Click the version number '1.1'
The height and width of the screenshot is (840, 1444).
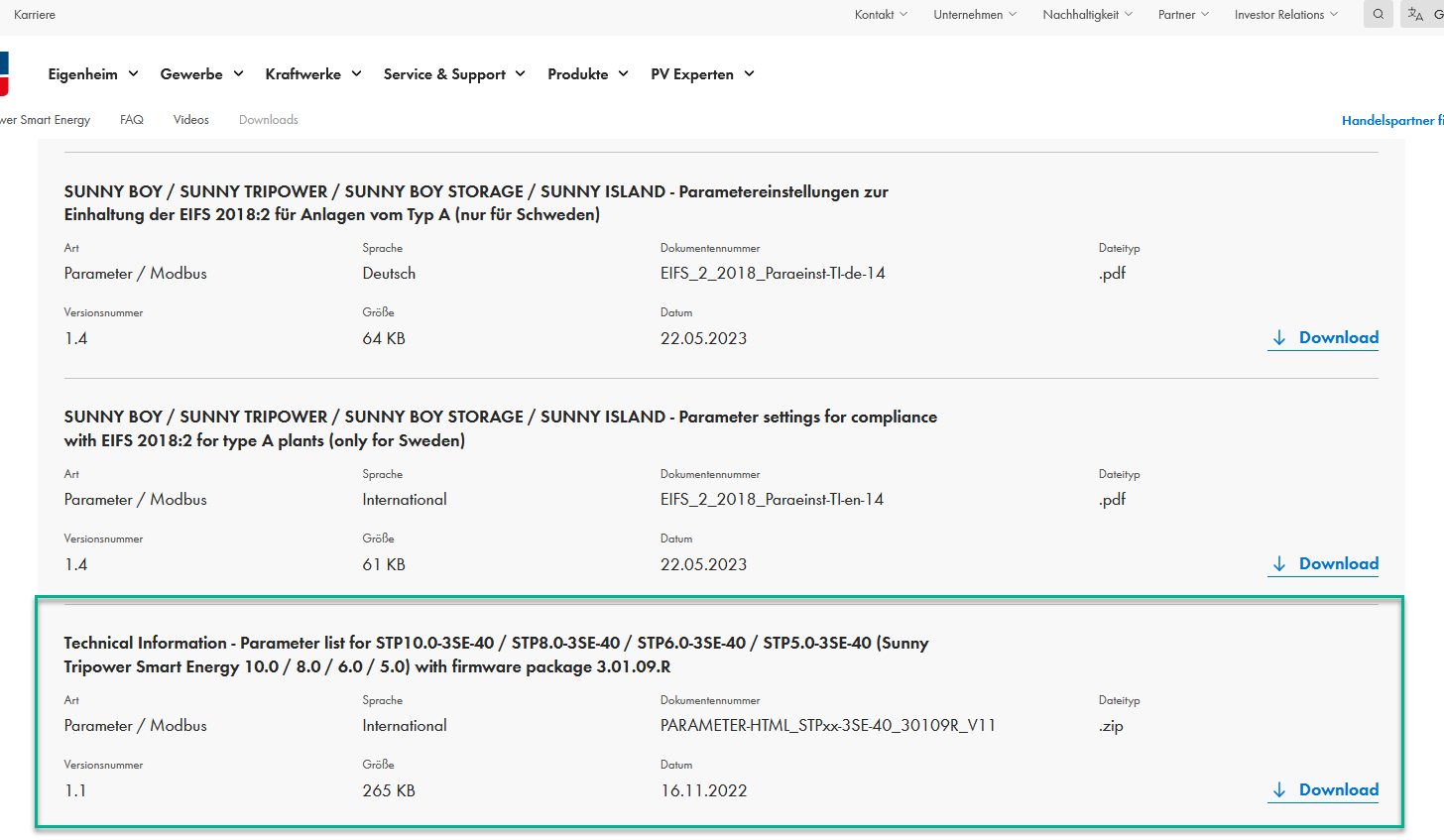(x=75, y=791)
